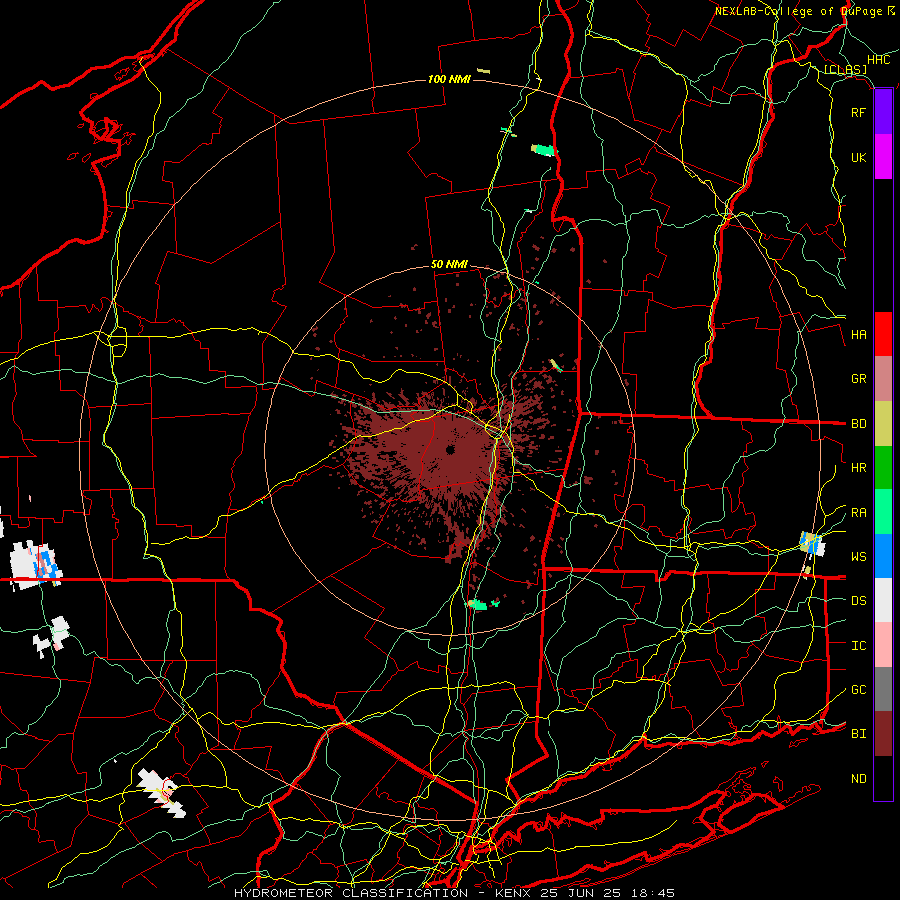The width and height of the screenshot is (900, 900).
Task: Select the BD yellow legend swatch
Action: pyautogui.click(x=883, y=424)
